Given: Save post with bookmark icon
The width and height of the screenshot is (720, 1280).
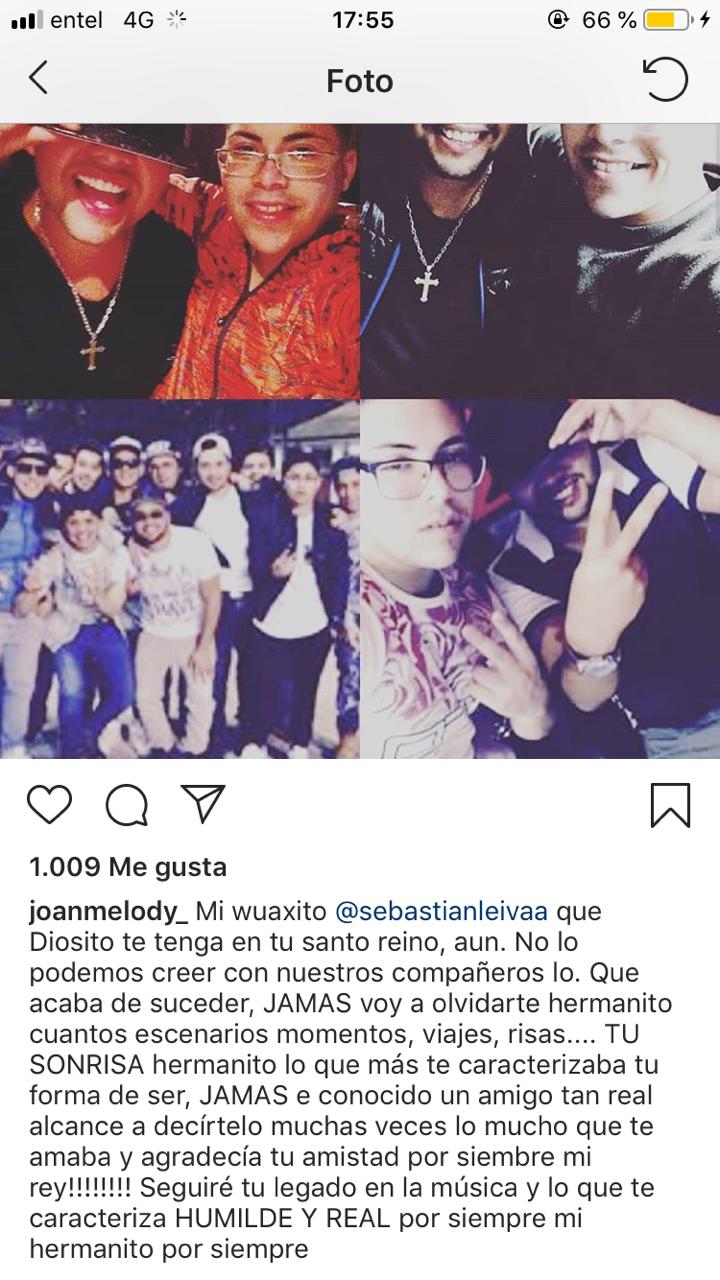Looking at the screenshot, I should point(670,805).
